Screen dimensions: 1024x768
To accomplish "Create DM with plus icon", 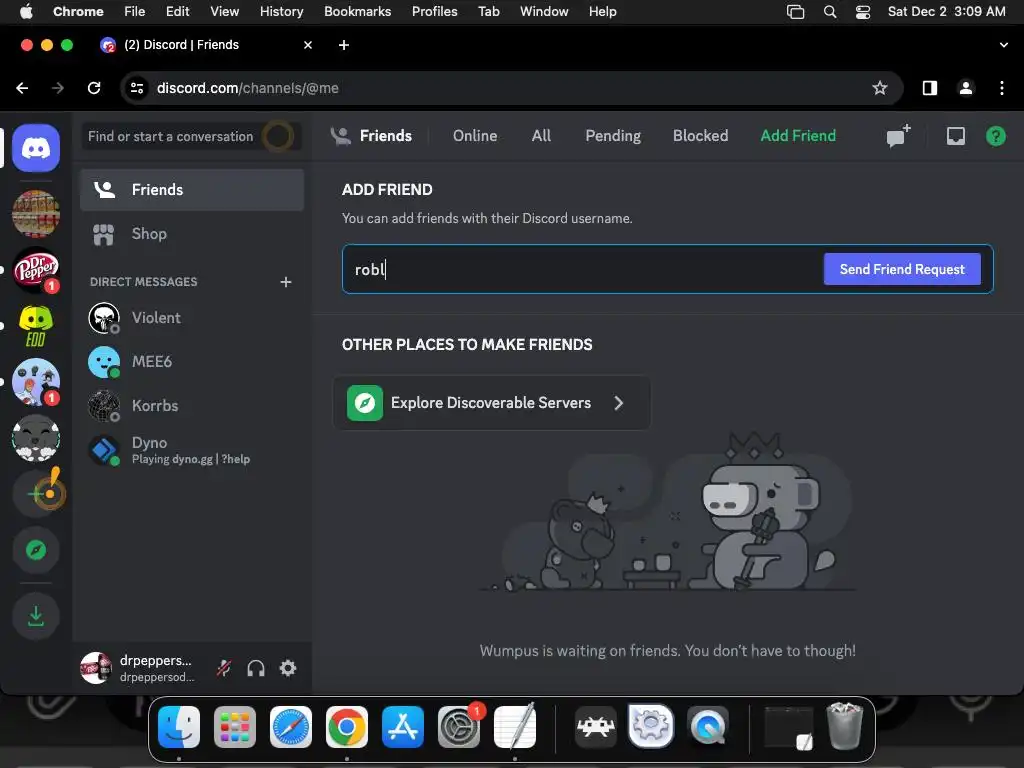I will 285,281.
